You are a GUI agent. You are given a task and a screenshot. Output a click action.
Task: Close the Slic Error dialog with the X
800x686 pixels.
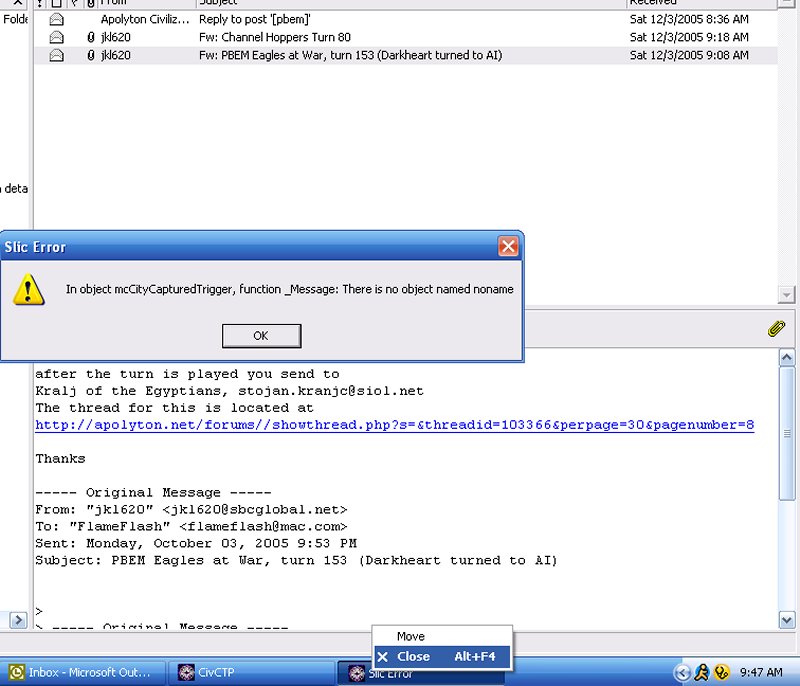coord(508,247)
